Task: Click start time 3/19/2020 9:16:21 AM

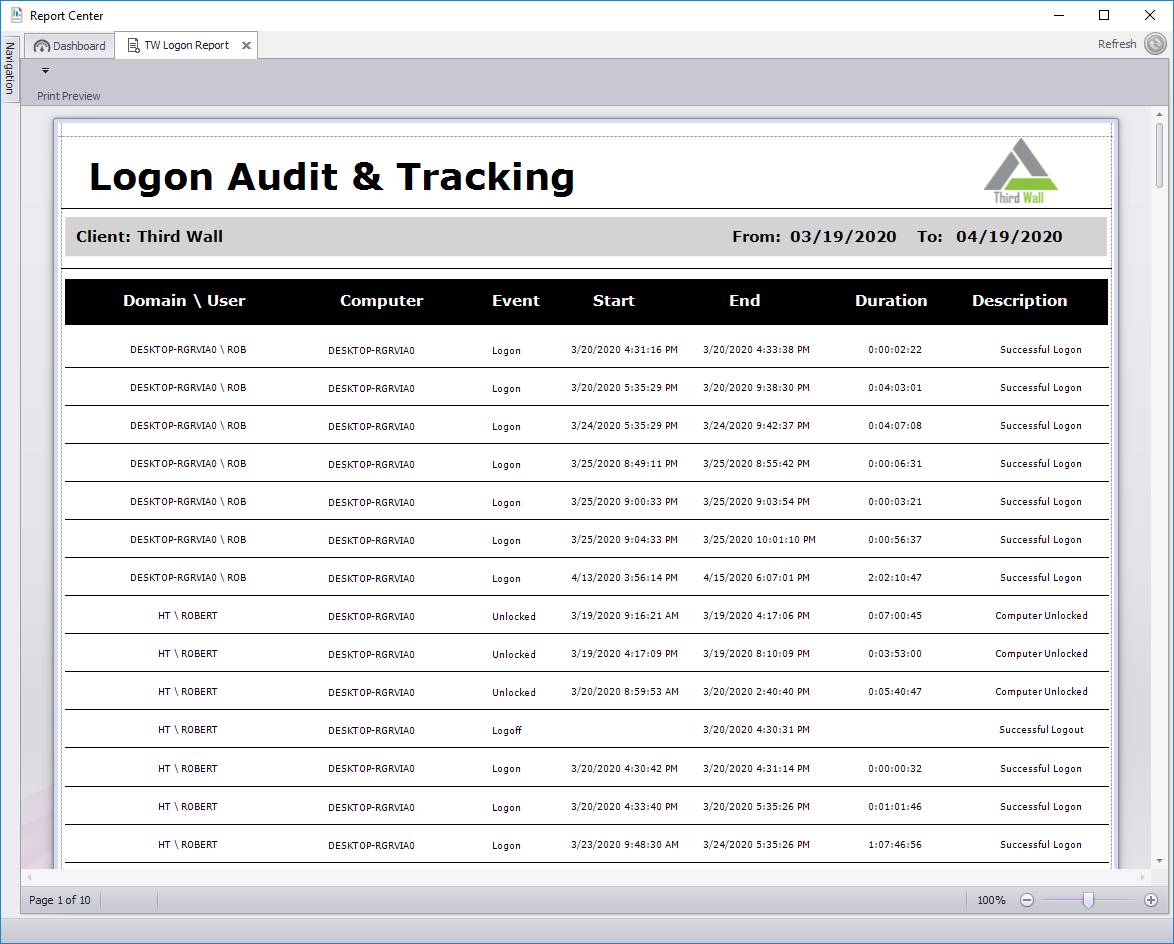Action: tap(624, 616)
